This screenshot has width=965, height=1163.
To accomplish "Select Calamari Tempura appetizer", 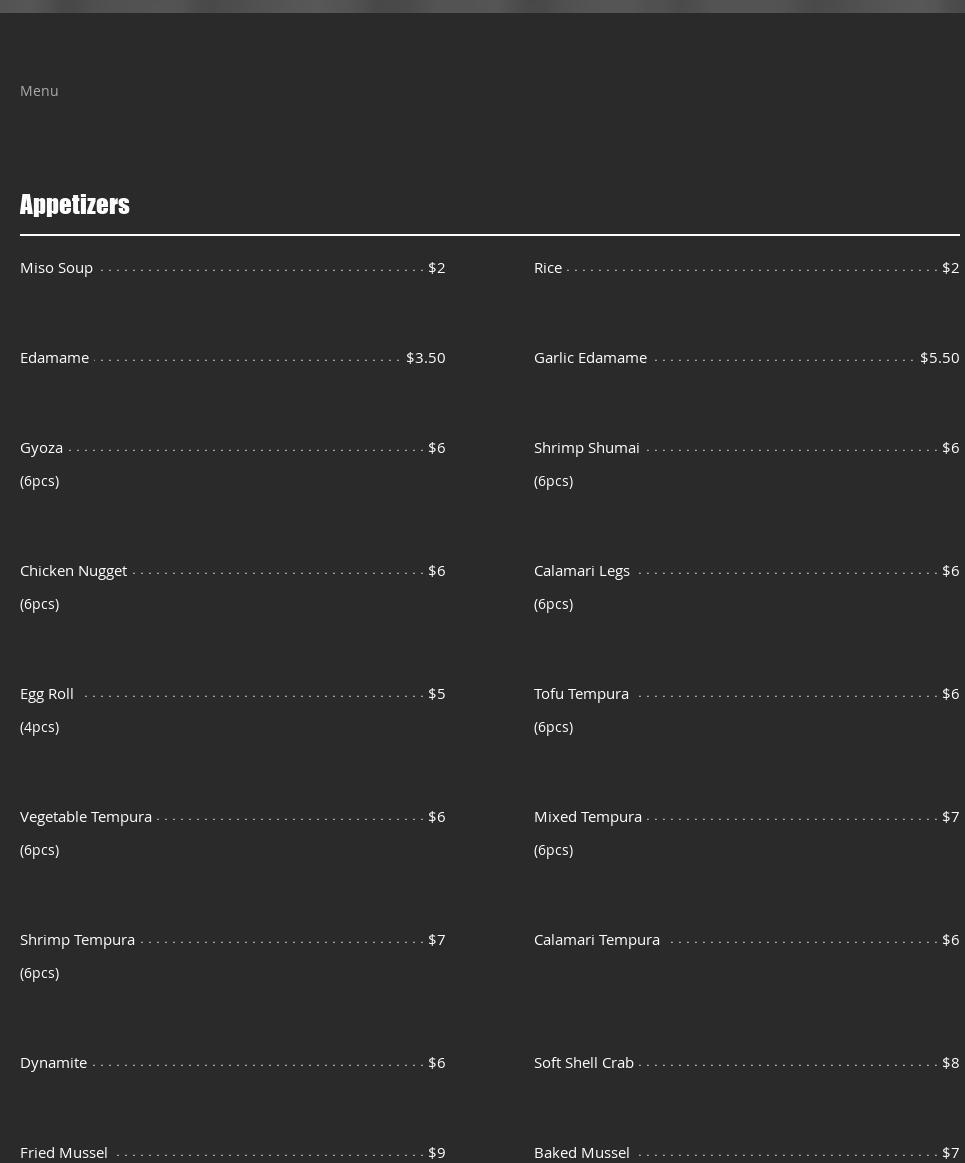I will (x=596, y=940).
